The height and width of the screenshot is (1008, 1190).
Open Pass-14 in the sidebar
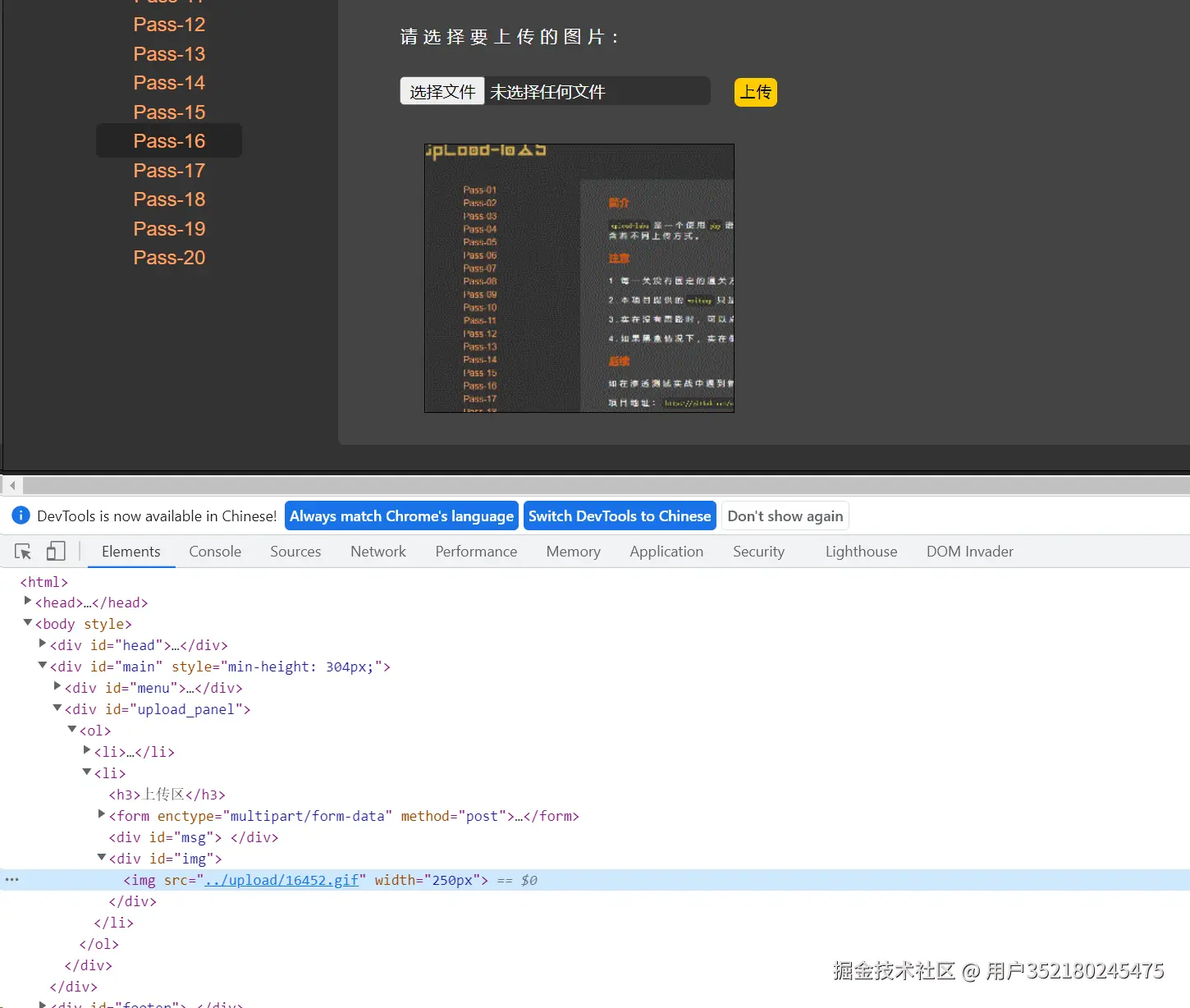(x=169, y=83)
